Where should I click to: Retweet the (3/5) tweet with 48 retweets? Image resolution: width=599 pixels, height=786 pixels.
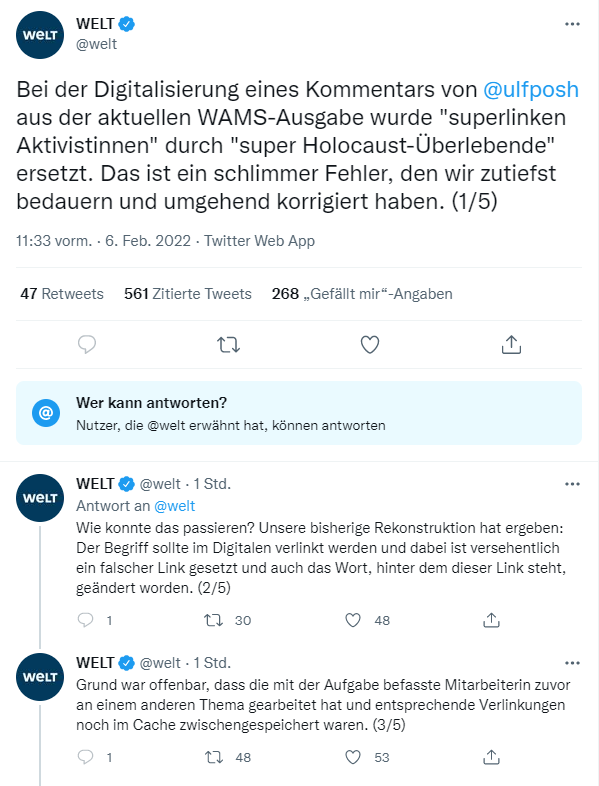tap(214, 757)
